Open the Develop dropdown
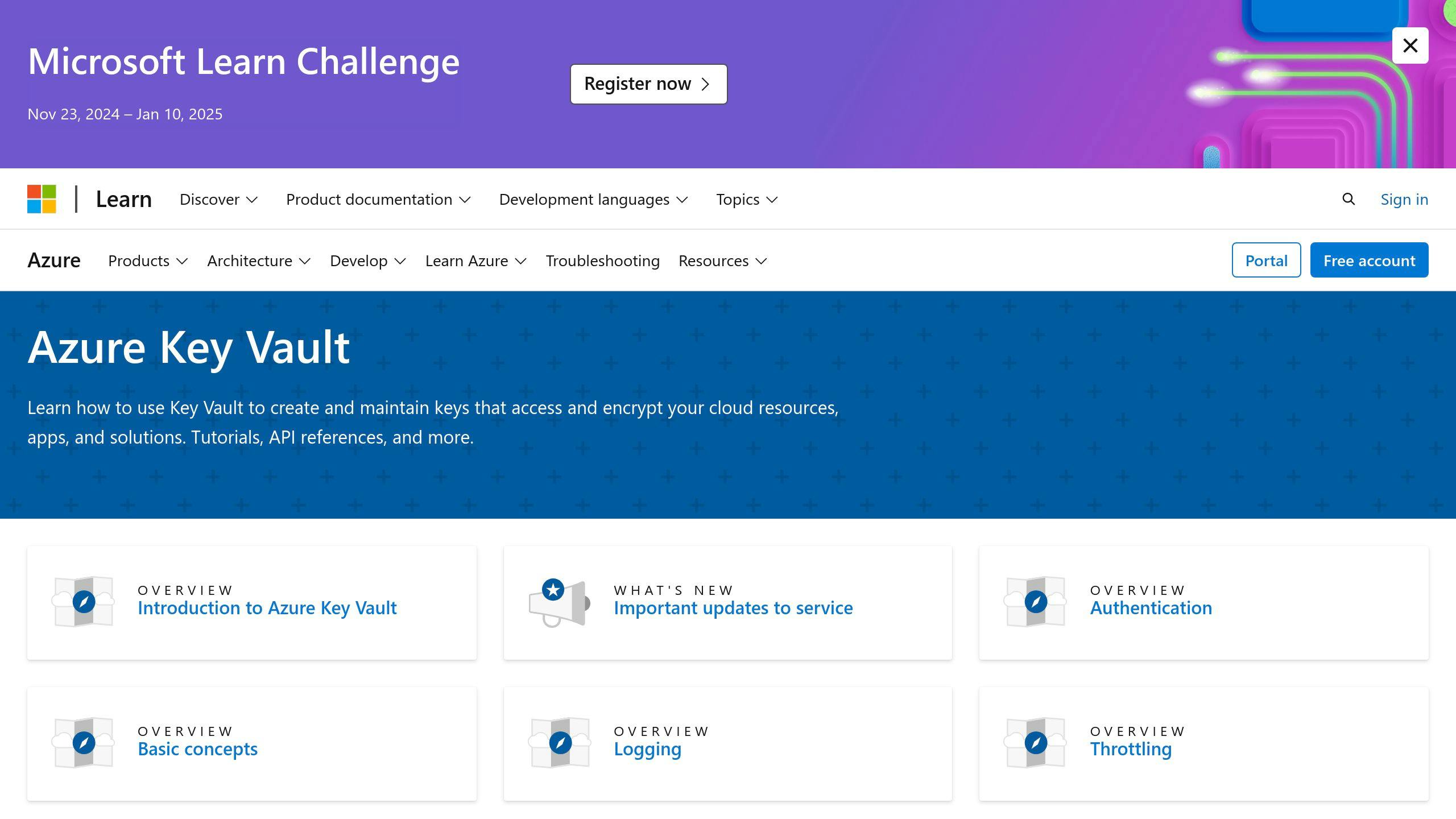The height and width of the screenshot is (819, 1456). [x=368, y=260]
